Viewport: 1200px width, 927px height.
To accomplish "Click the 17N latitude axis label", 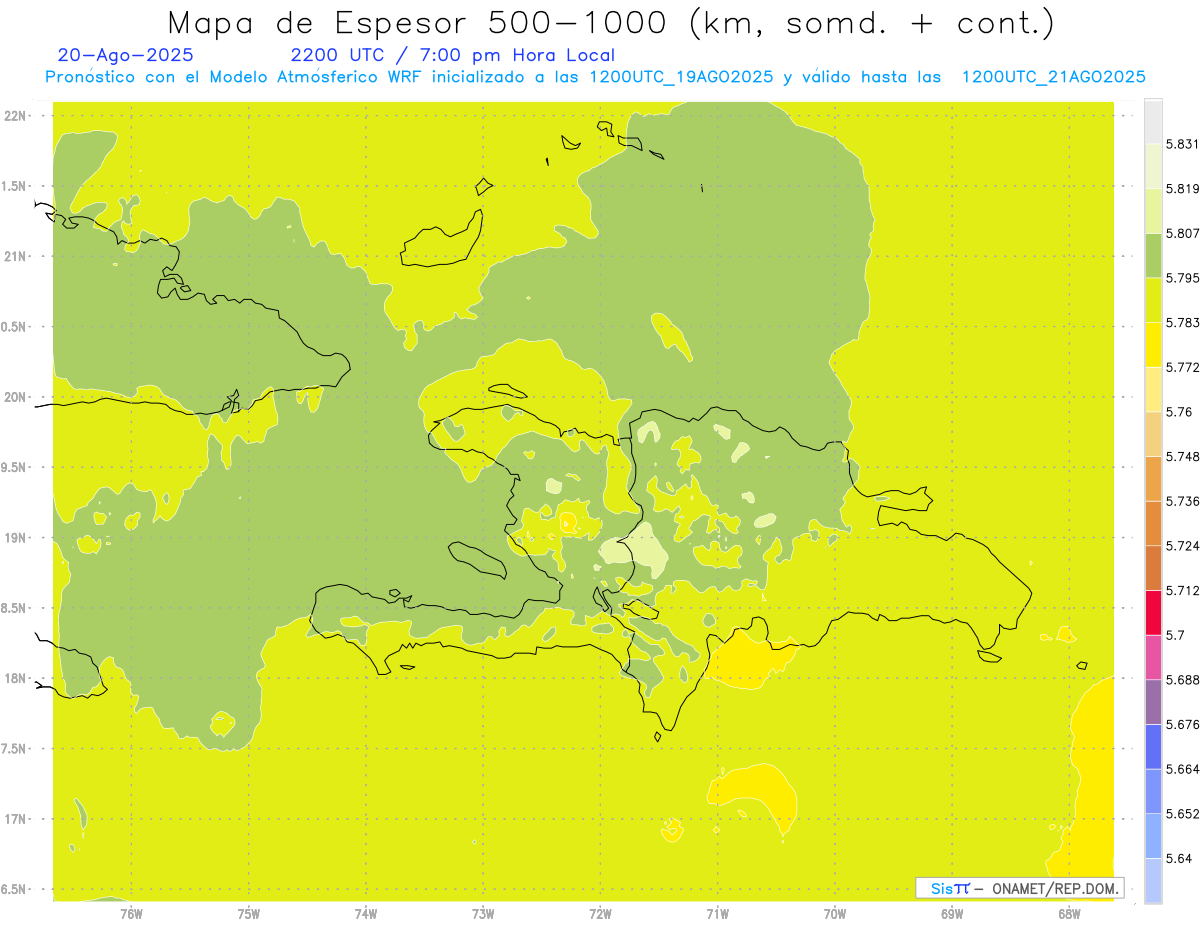I will pos(15,819).
